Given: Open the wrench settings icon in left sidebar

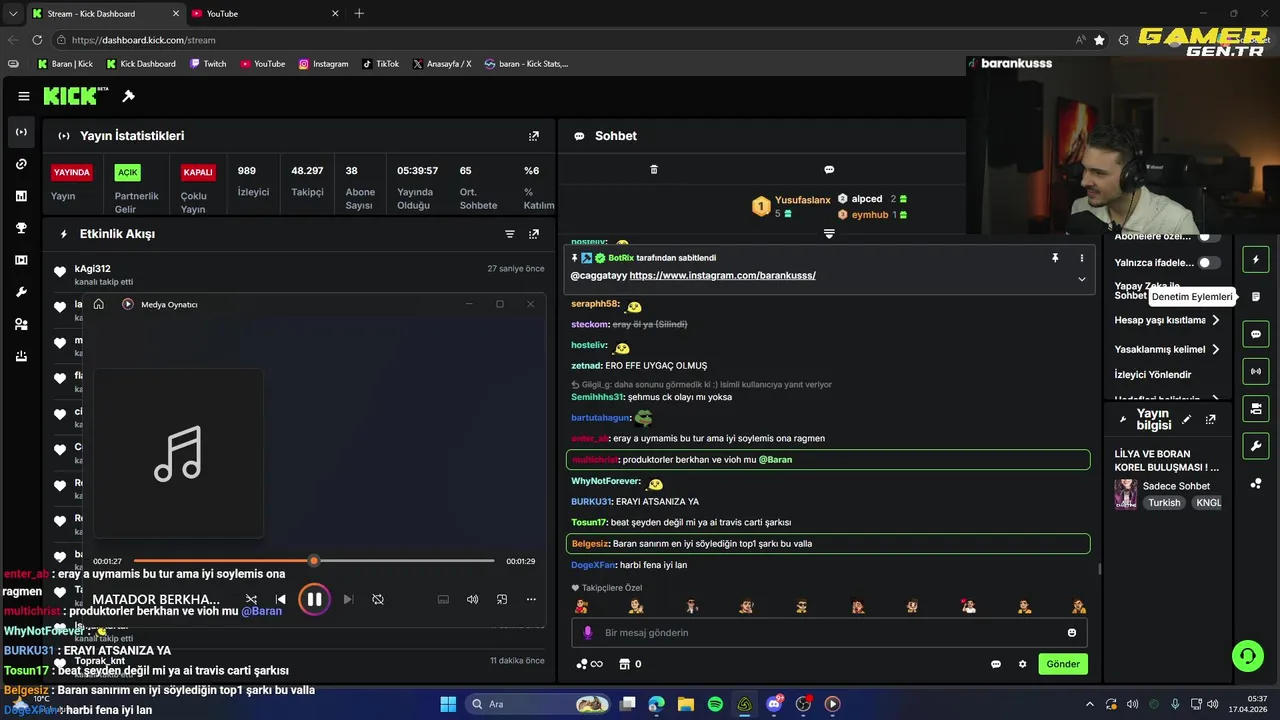Looking at the screenshot, I should click(x=21, y=292).
